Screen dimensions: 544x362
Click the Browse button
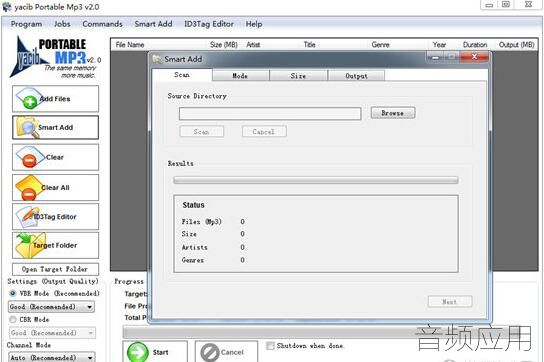[x=393, y=113]
